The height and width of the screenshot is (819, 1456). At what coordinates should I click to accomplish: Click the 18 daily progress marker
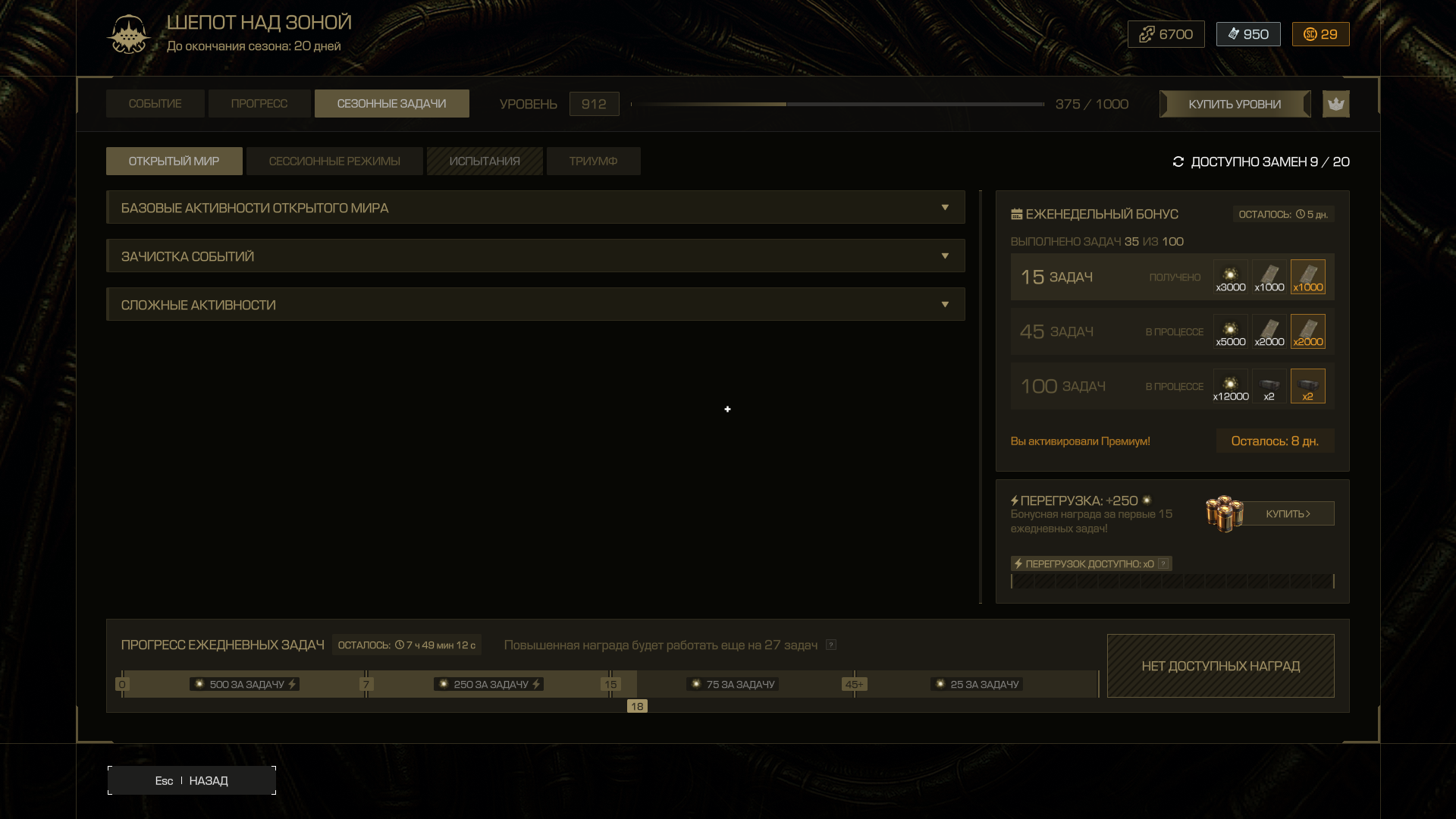[x=637, y=706]
